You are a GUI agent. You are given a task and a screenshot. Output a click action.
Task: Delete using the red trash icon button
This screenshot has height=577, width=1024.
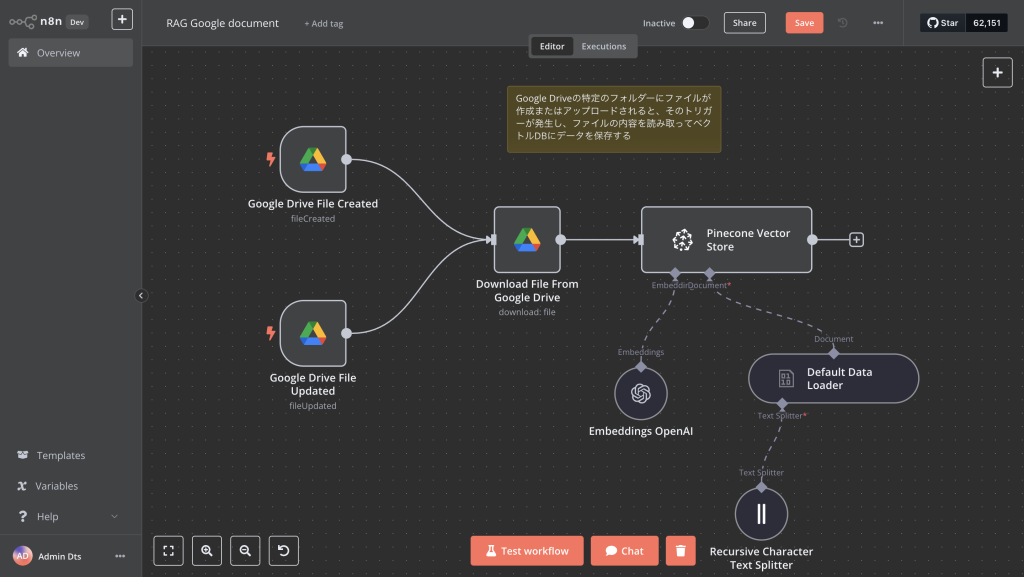coord(680,551)
